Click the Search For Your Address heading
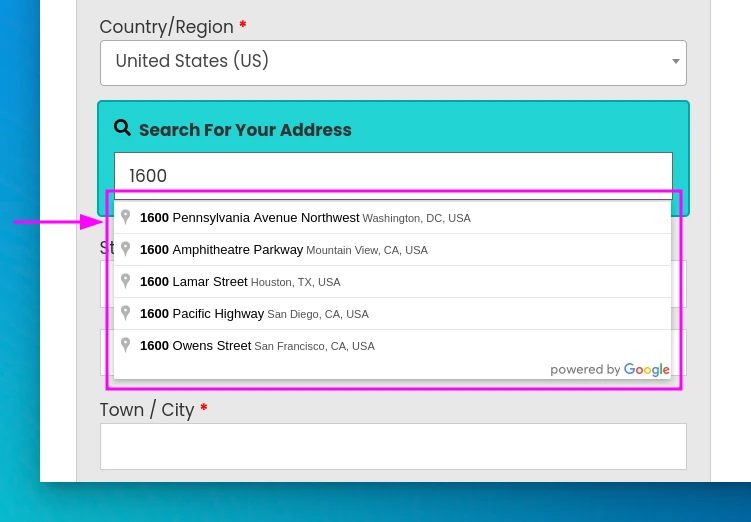The height and width of the screenshot is (522, 751). coord(245,130)
